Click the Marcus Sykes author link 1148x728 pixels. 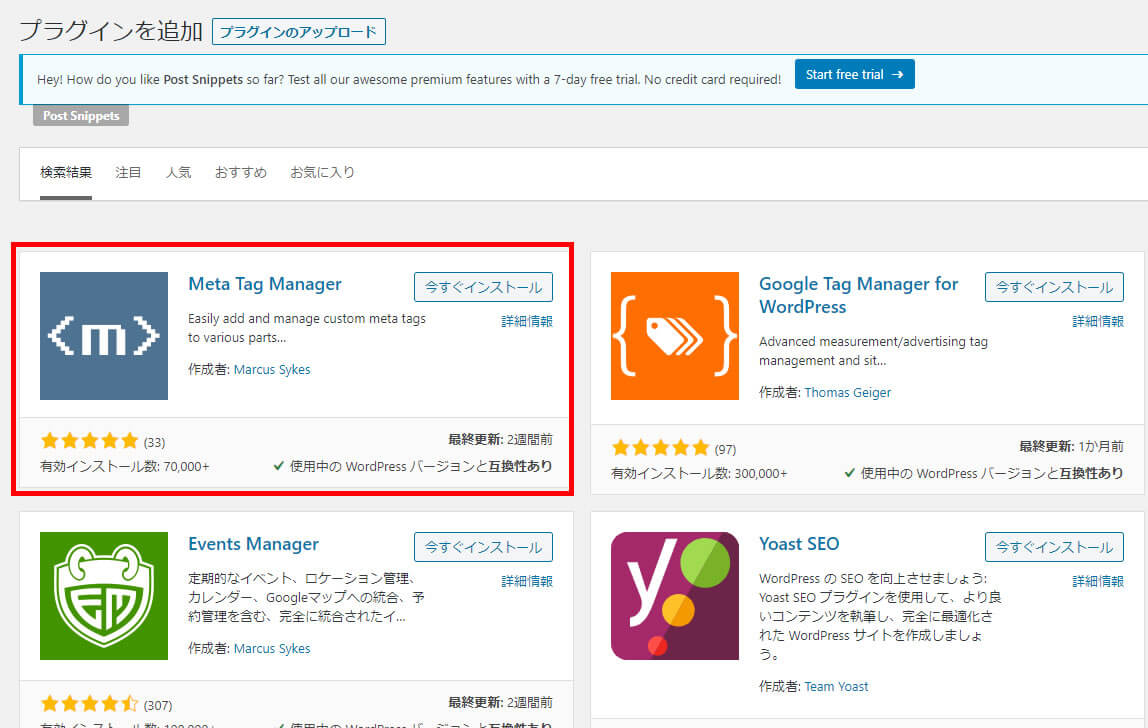tap(271, 369)
